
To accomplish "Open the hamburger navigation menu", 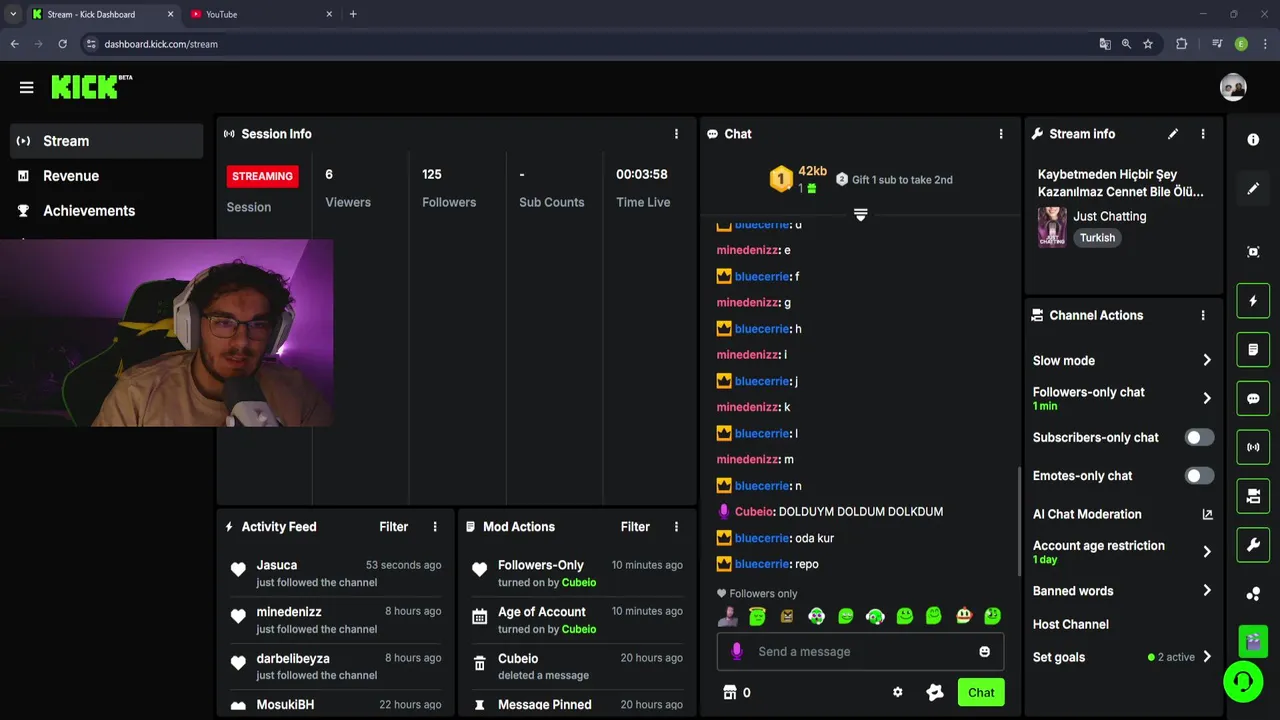I will pos(26,87).
